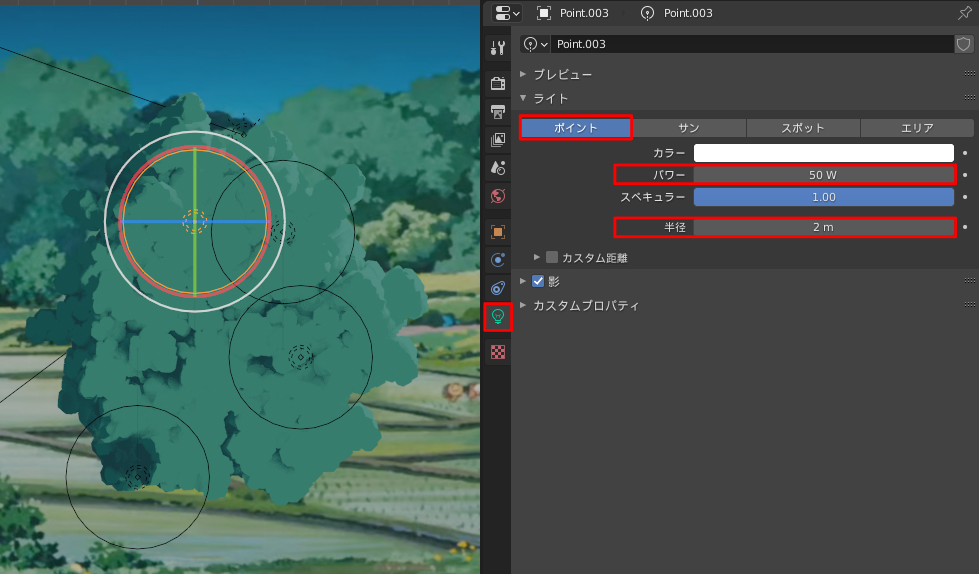
Task: Open the Render properties tab
Action: [x=498, y=82]
